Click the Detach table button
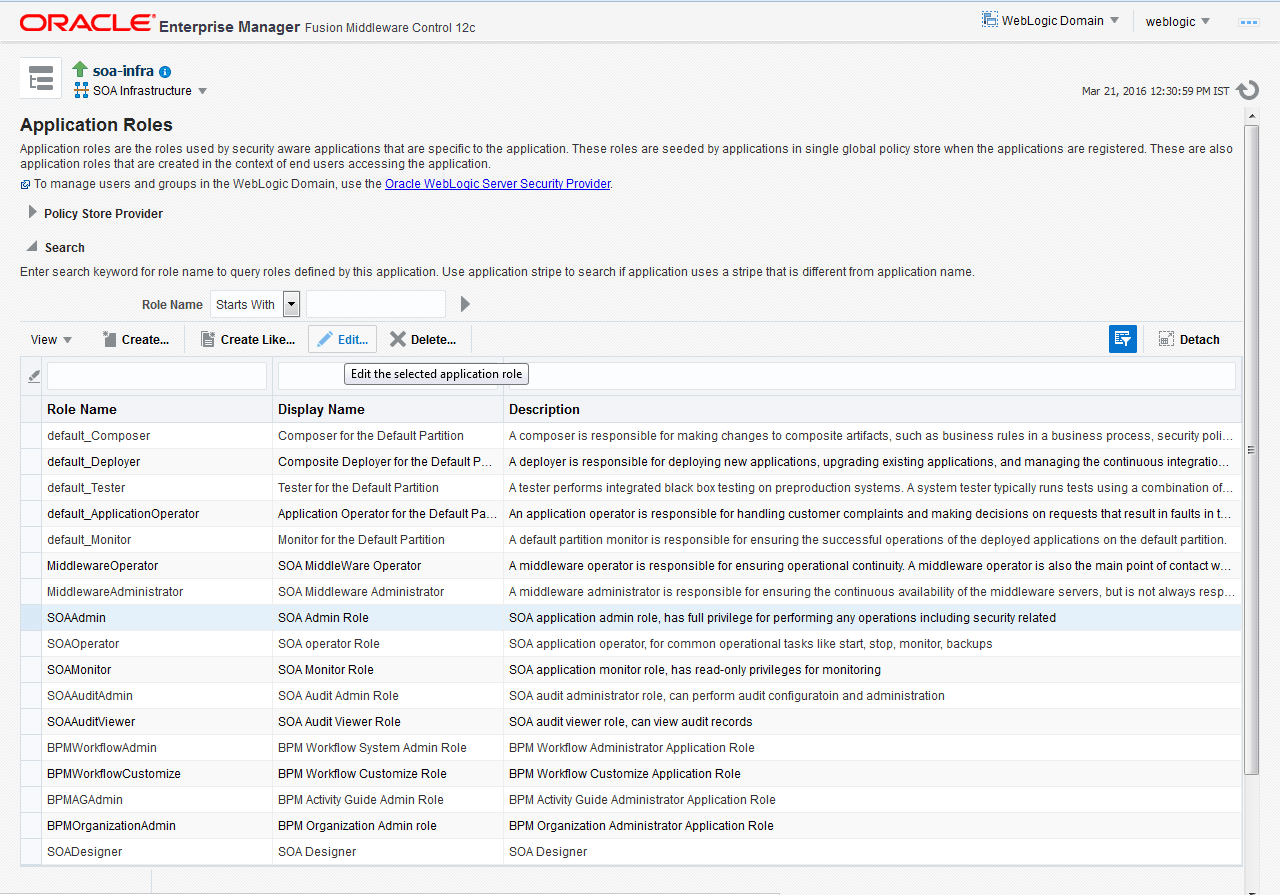The image size is (1280, 895). (x=1189, y=339)
